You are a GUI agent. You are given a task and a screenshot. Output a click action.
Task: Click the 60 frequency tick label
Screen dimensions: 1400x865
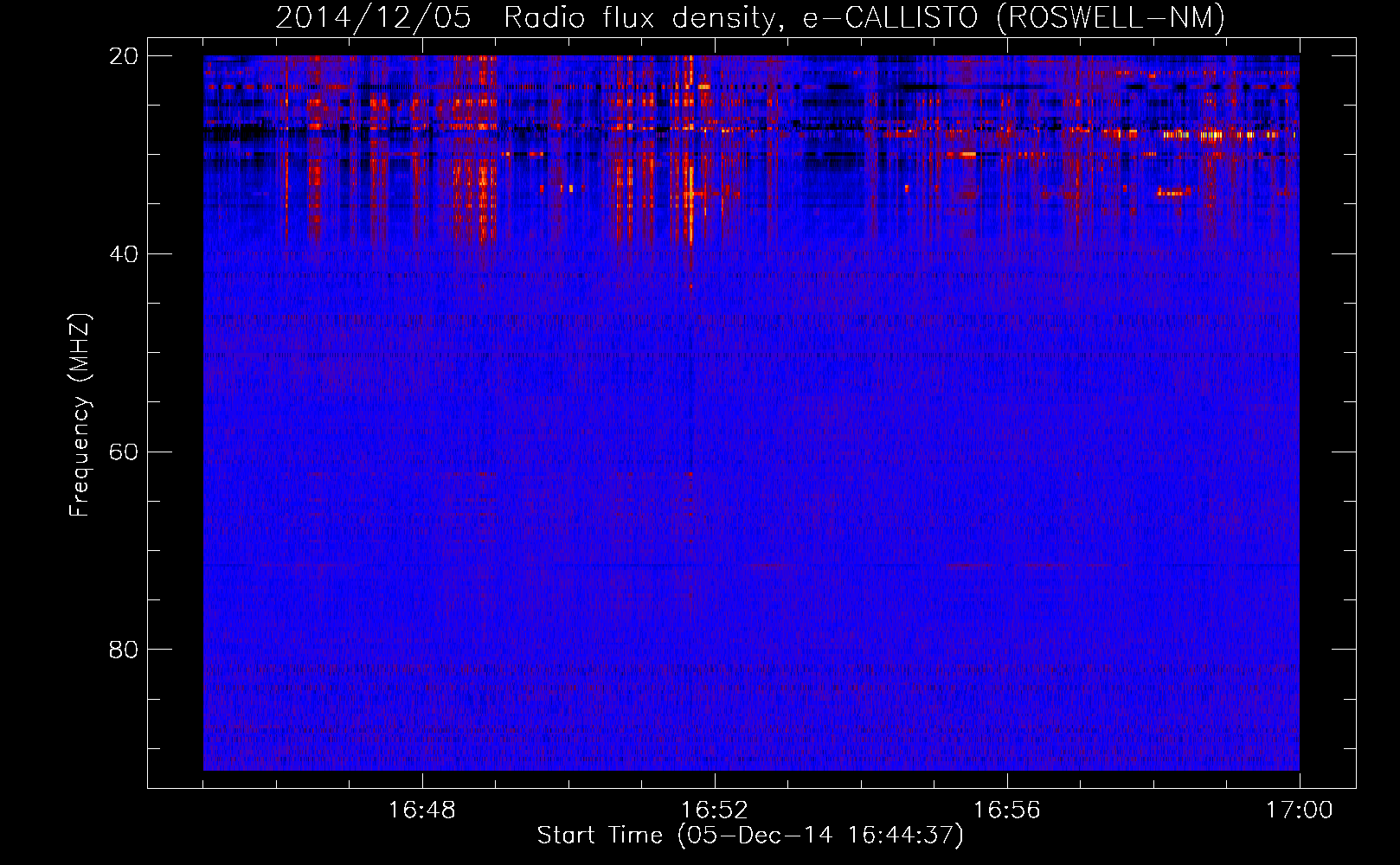pyautogui.click(x=124, y=452)
